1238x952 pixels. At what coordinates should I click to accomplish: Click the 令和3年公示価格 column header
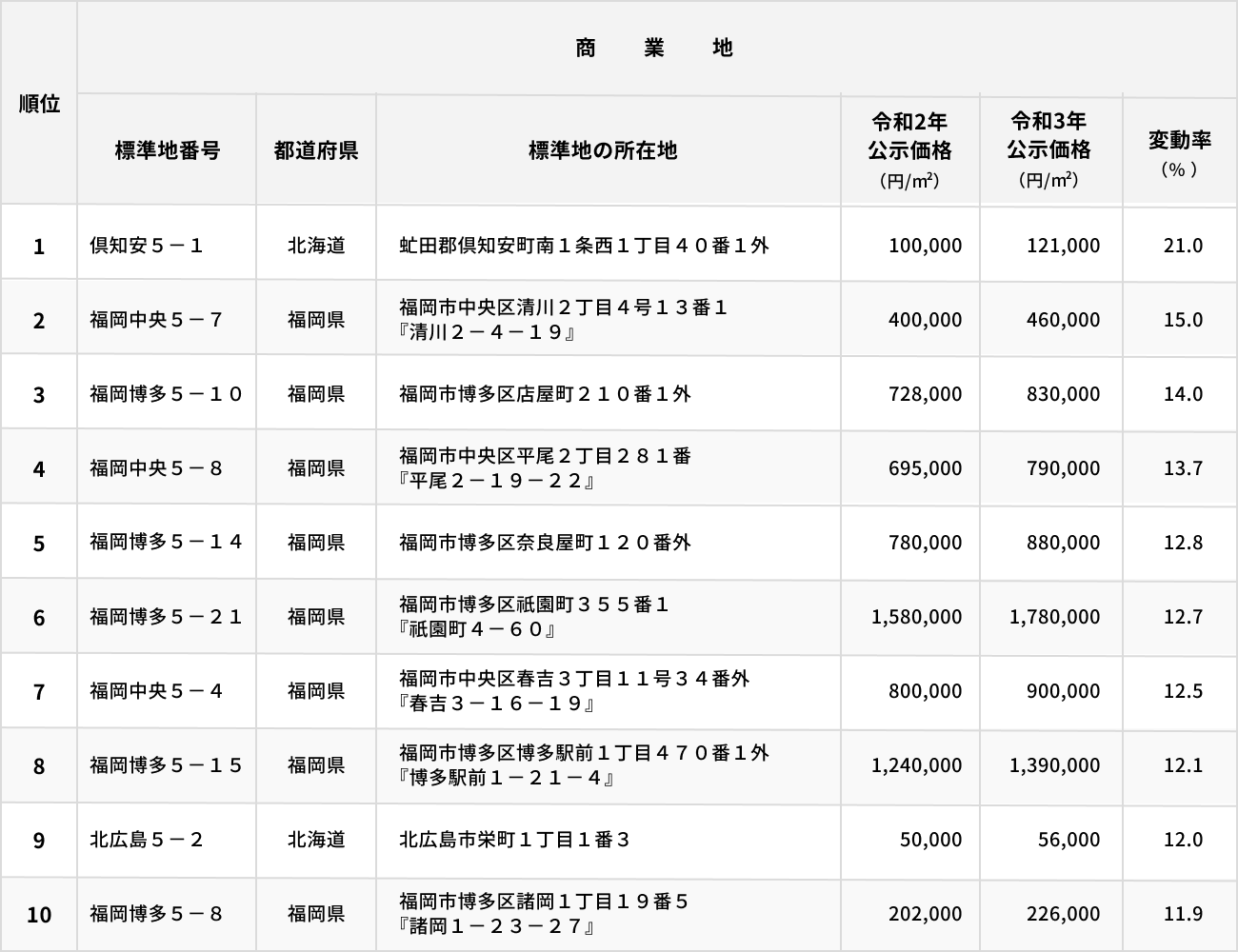[1049, 149]
